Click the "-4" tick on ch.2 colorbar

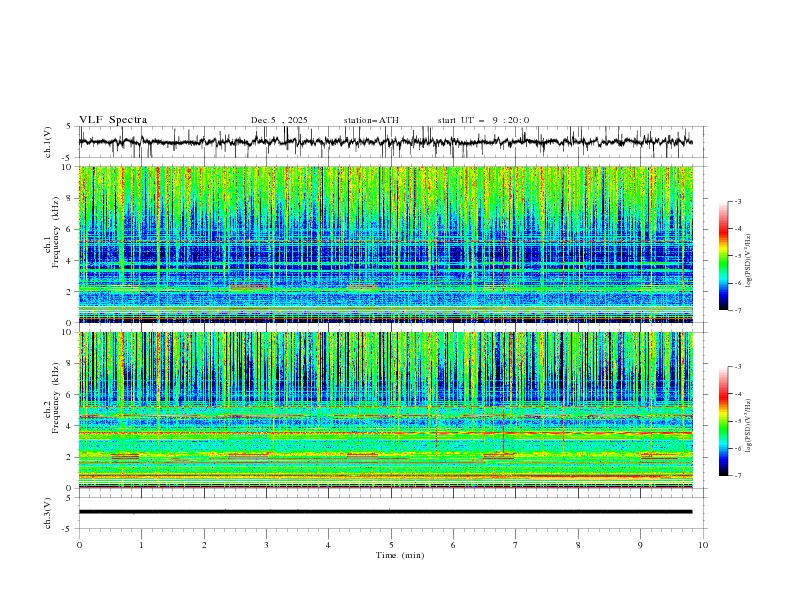(737, 394)
